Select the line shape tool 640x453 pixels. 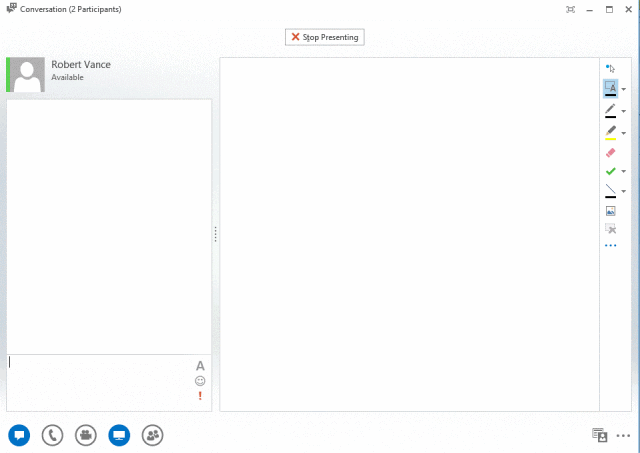(610, 191)
